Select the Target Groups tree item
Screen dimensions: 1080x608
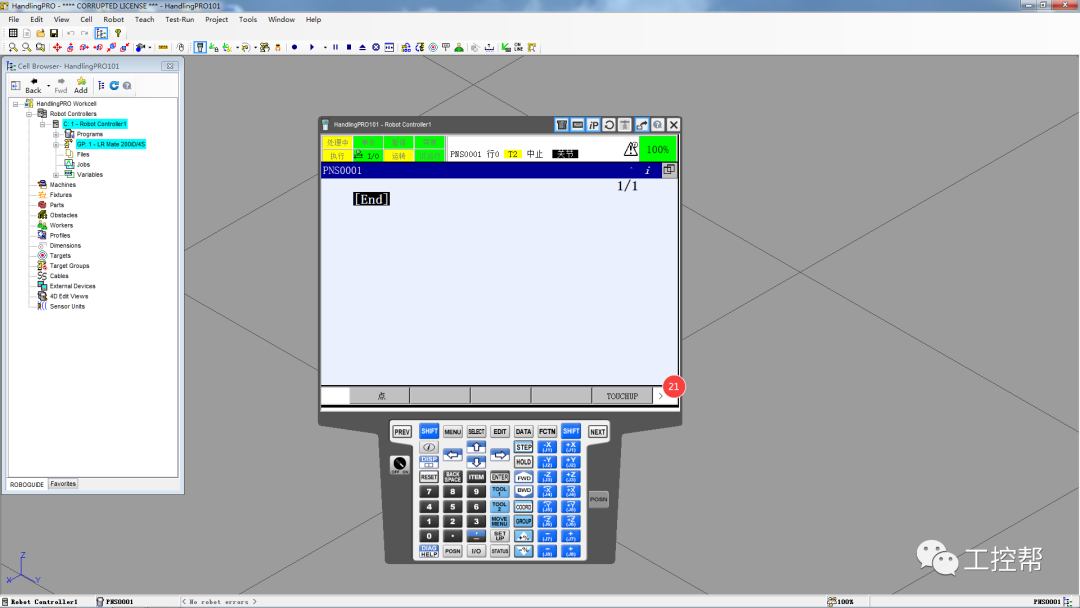pos(70,266)
